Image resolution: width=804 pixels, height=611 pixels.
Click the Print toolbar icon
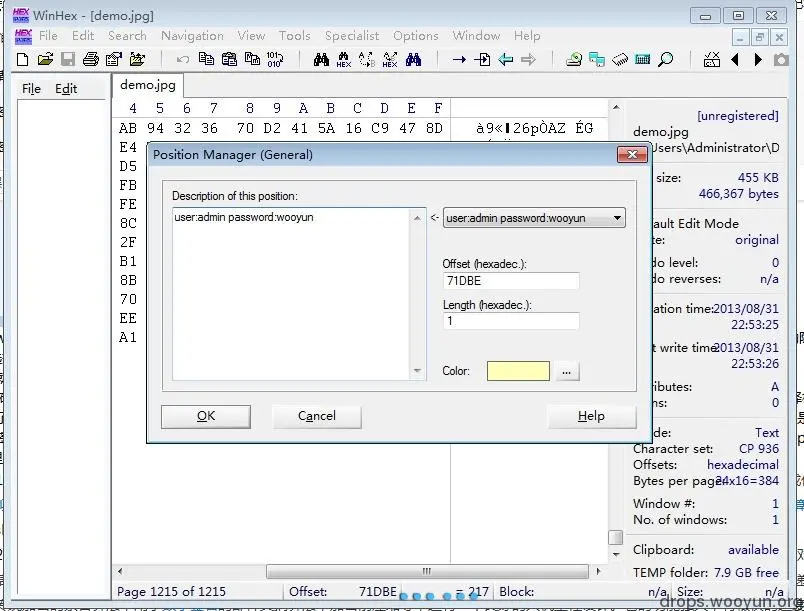[91, 59]
